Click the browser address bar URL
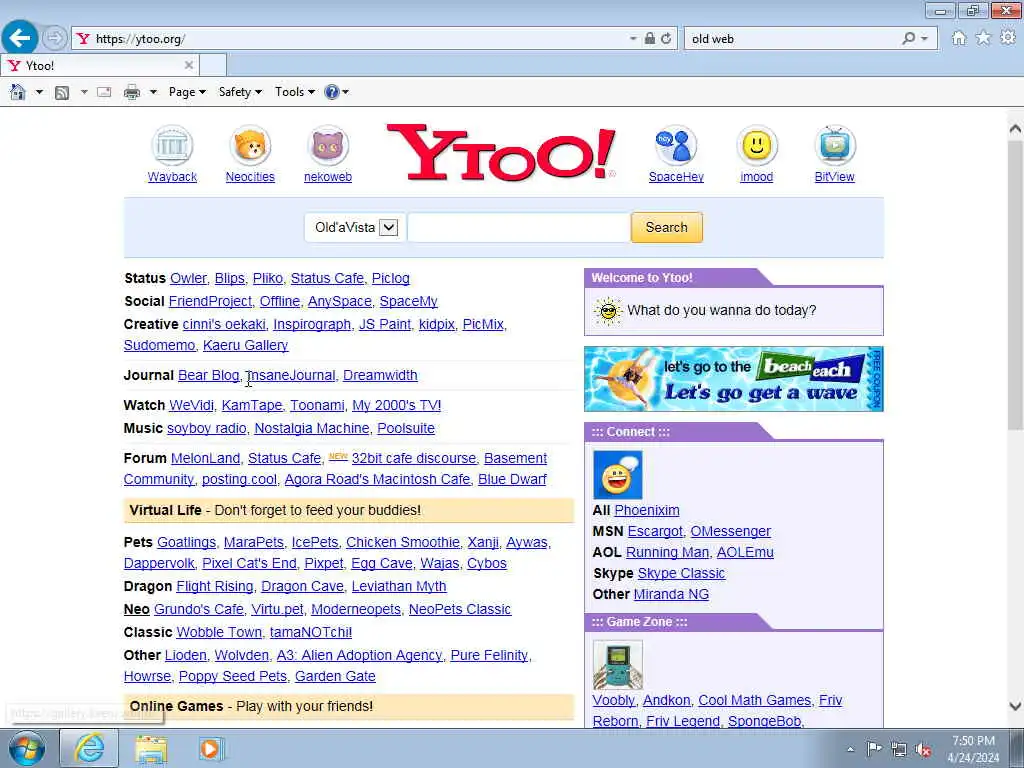The height and width of the screenshot is (768, 1024). [140, 39]
